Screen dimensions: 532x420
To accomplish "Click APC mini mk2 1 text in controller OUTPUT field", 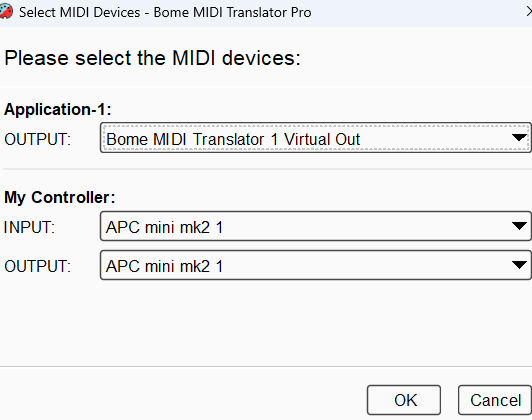I will tap(165, 266).
